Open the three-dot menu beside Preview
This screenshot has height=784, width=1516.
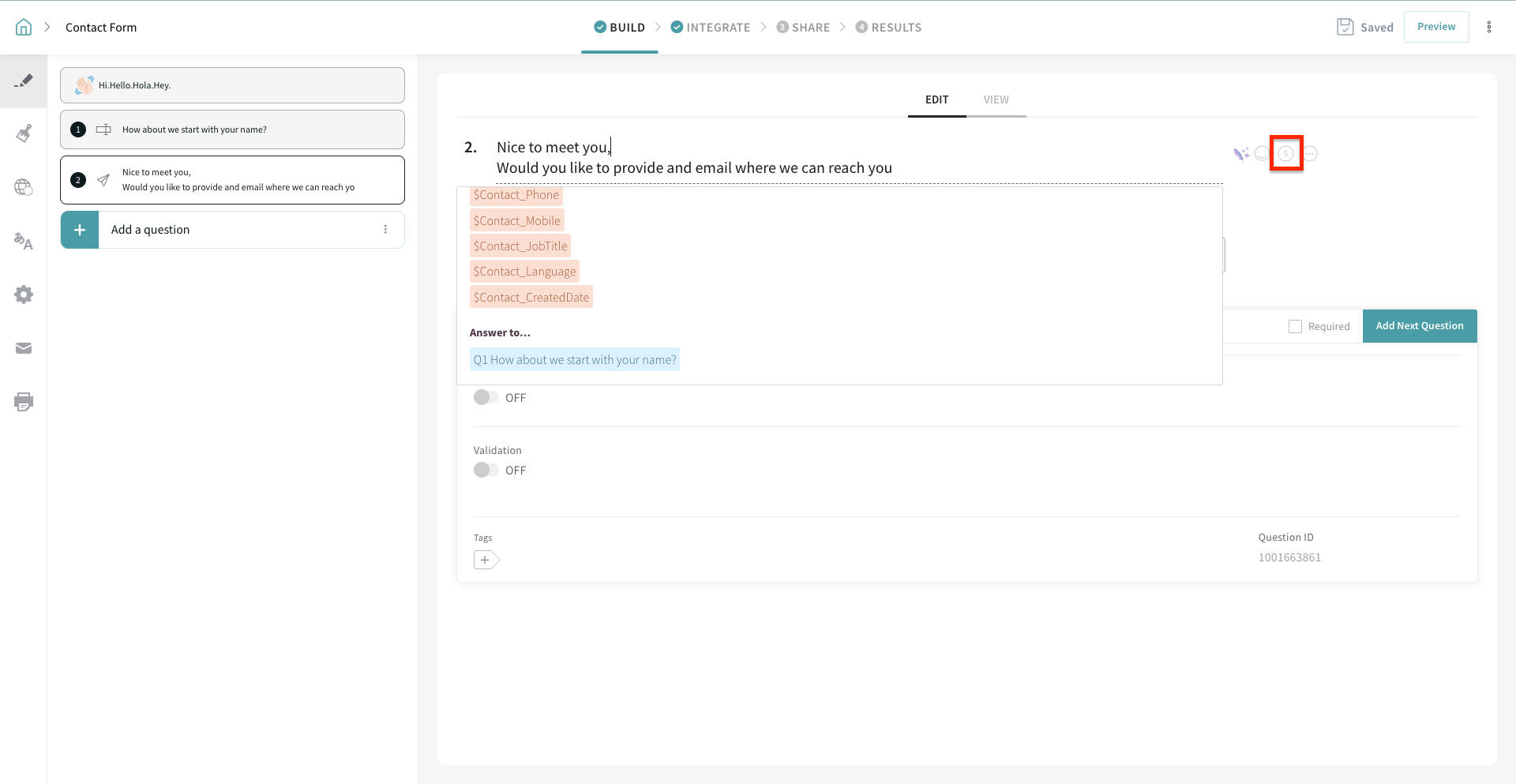pos(1489,28)
